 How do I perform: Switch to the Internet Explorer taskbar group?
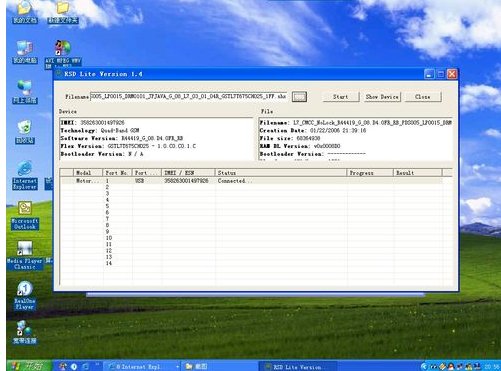coord(142,366)
